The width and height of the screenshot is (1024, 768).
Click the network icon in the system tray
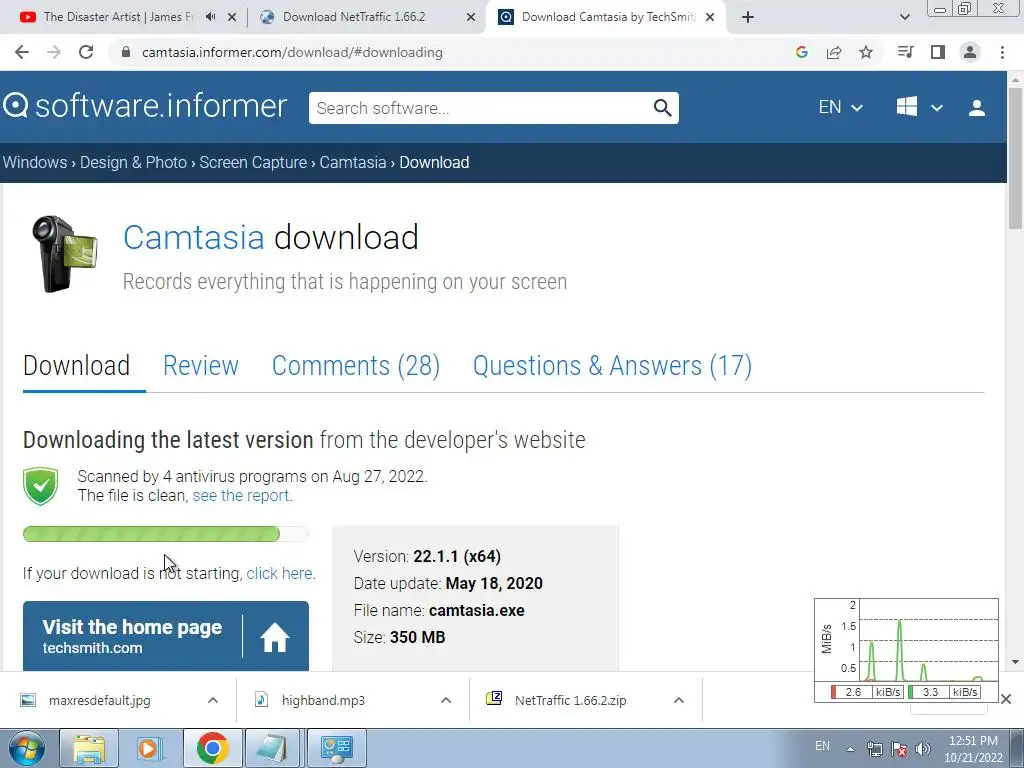tap(874, 749)
